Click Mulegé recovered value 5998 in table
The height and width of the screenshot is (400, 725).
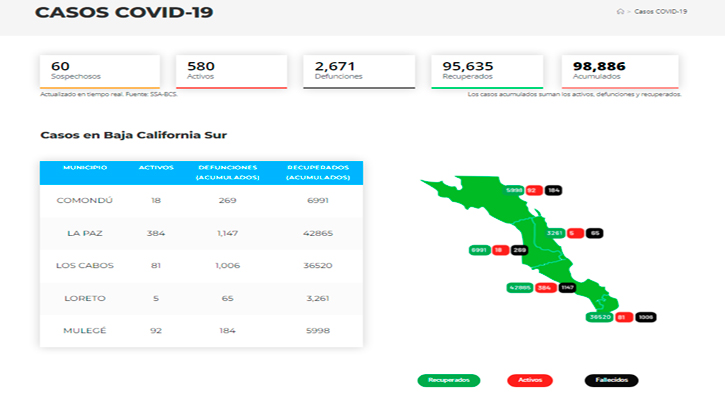point(318,331)
